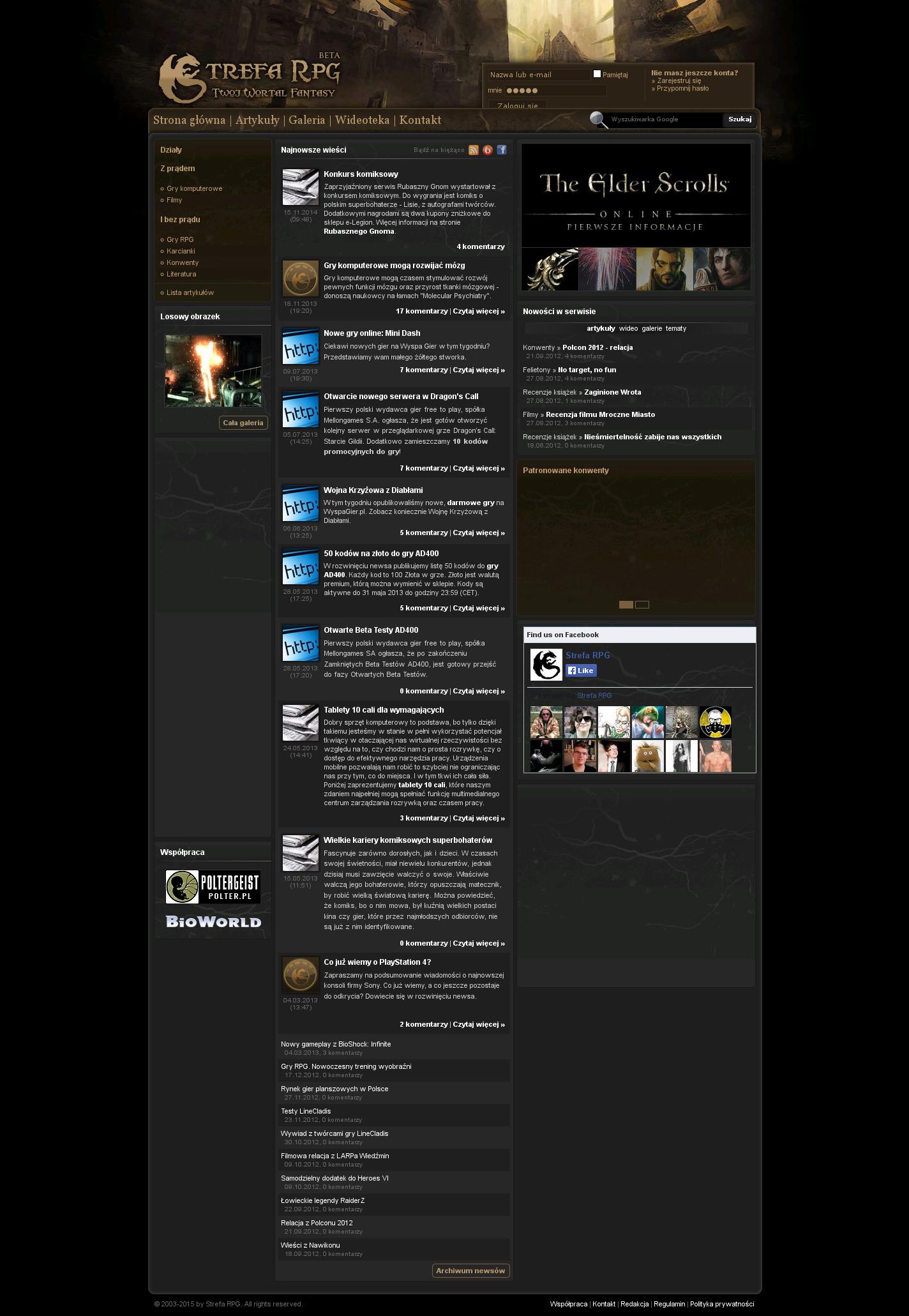Select second slide indicator in Patronowane konwenty
Image resolution: width=909 pixels, height=1316 pixels.
(642, 605)
